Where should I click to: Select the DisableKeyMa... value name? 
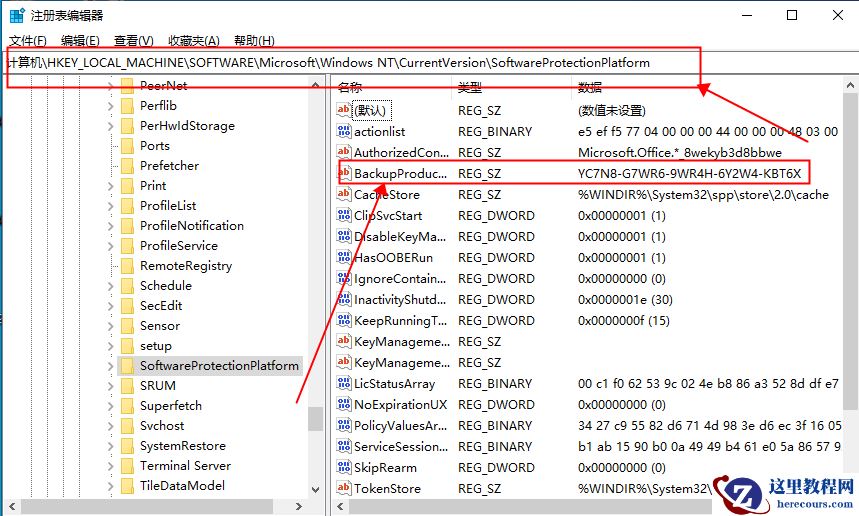pyautogui.click(x=400, y=237)
